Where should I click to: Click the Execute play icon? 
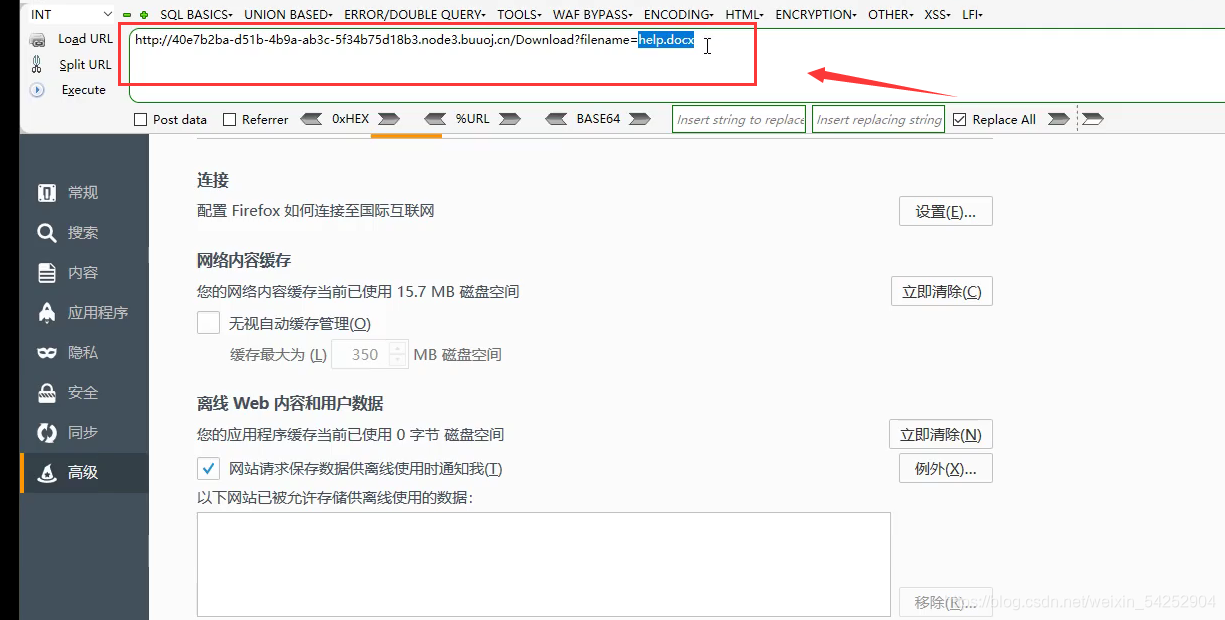38,89
